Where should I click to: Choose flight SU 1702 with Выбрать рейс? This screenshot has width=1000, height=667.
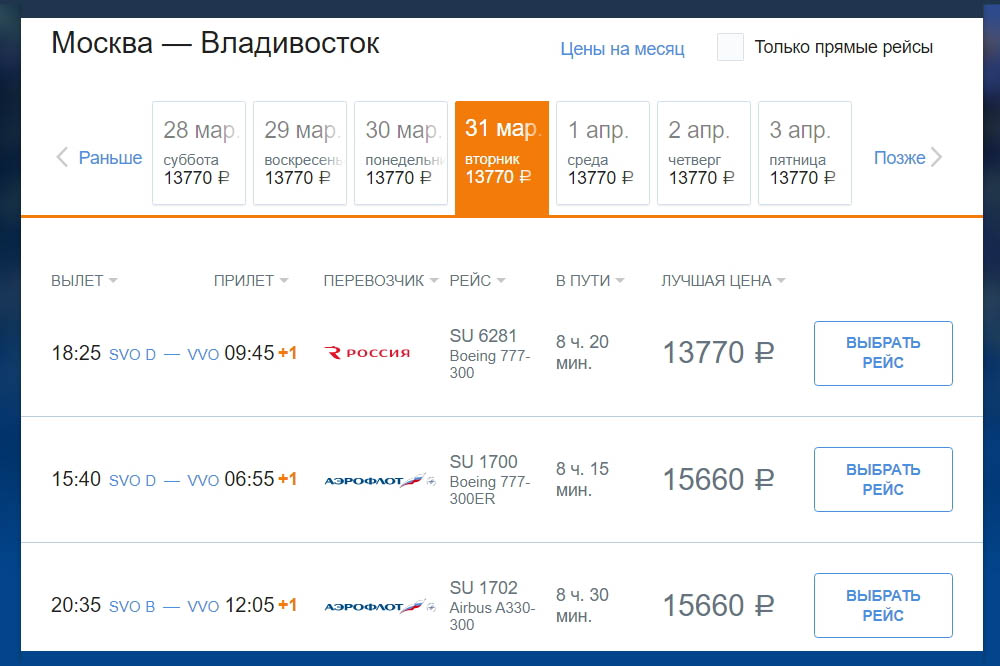pyautogui.click(x=883, y=606)
